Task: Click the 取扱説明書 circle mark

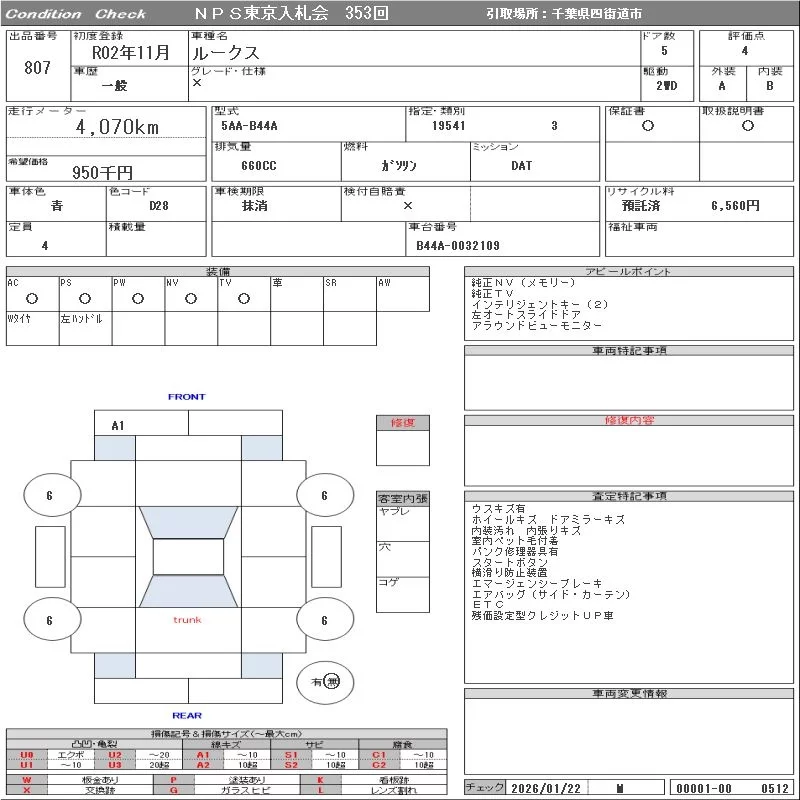Action: click(x=747, y=126)
